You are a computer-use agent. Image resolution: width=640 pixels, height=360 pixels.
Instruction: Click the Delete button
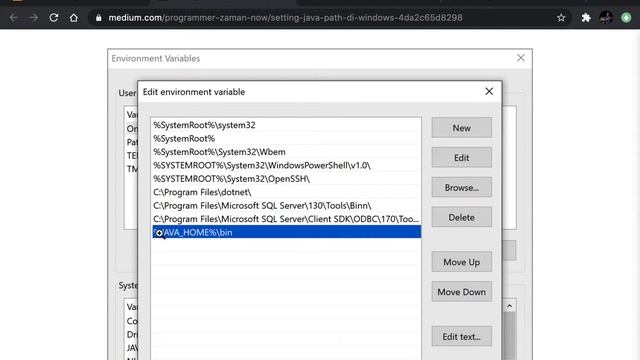pos(462,217)
